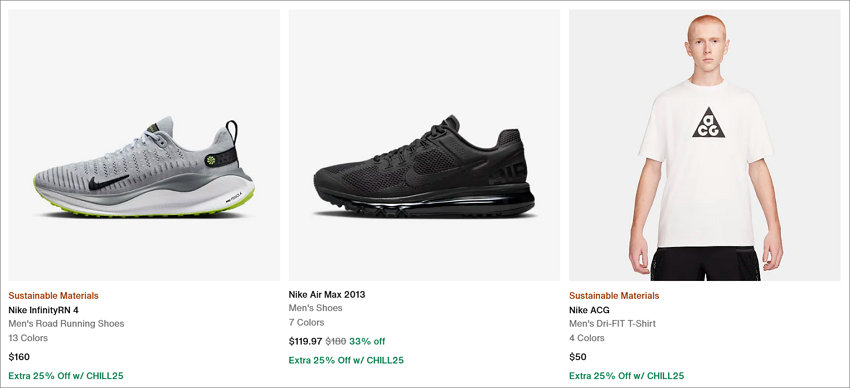This screenshot has height=388, width=850.
Task: Select Men's Dri-FIT T-Shirt subtitle
Action: (613, 324)
